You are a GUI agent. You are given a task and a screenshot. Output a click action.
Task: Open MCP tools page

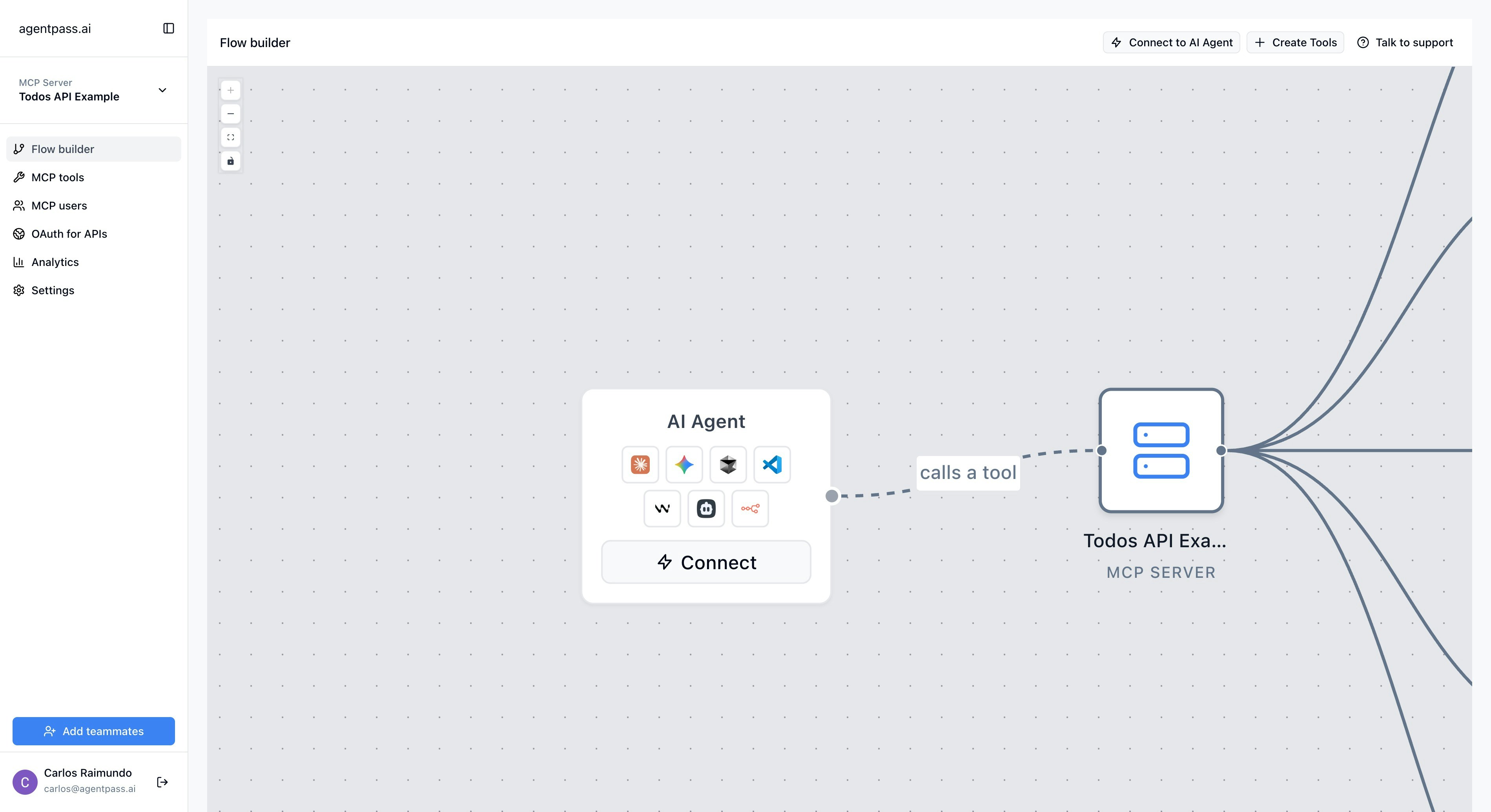(x=57, y=177)
